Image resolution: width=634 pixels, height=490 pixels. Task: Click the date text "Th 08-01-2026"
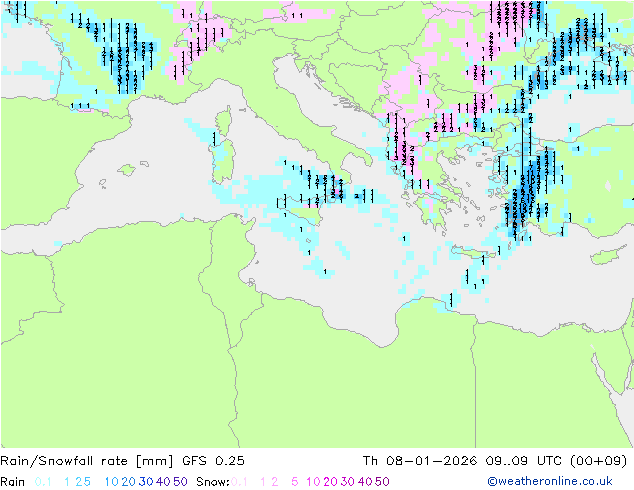click(420, 461)
